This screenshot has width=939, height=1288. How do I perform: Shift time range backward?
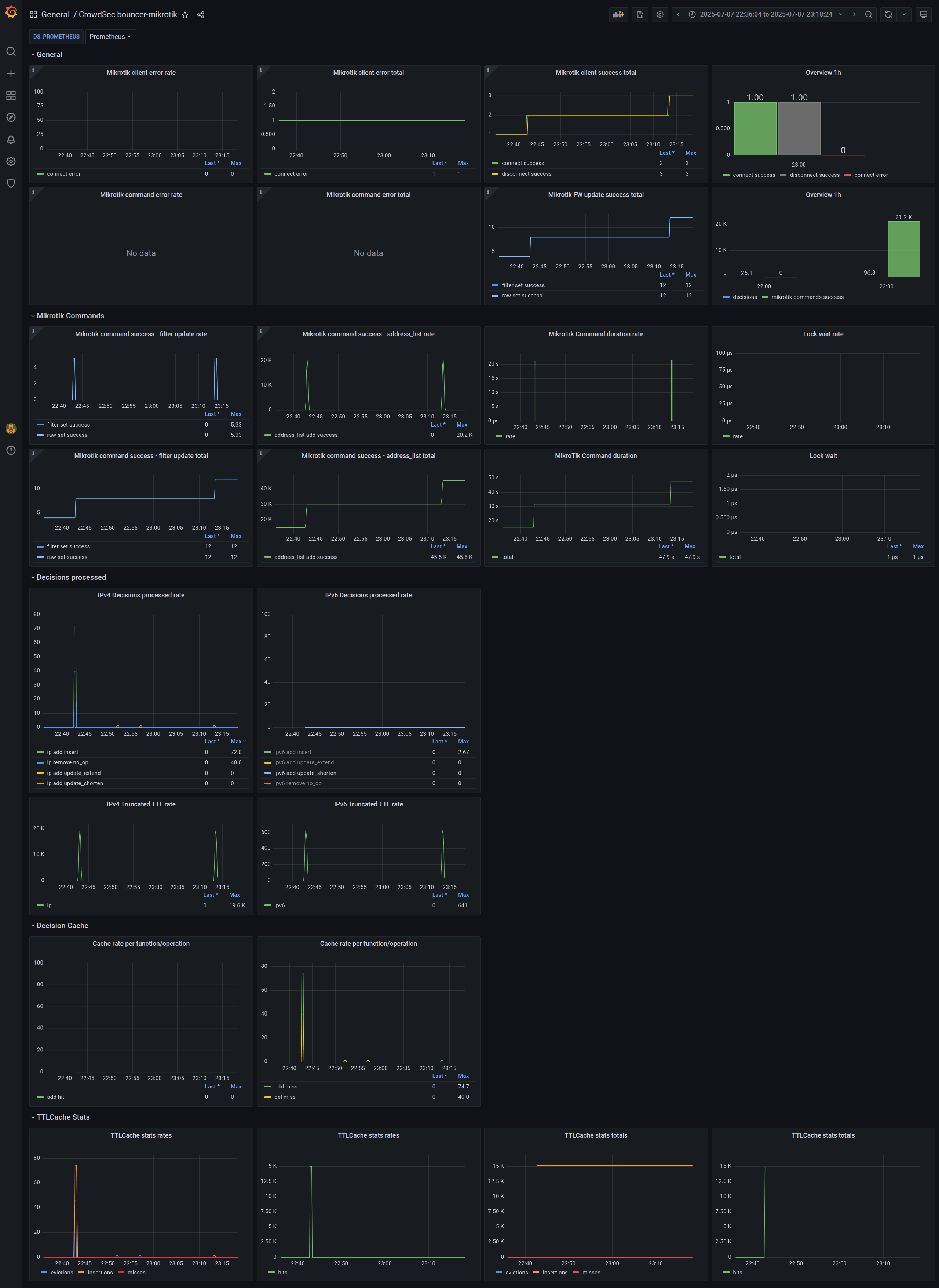click(x=678, y=15)
